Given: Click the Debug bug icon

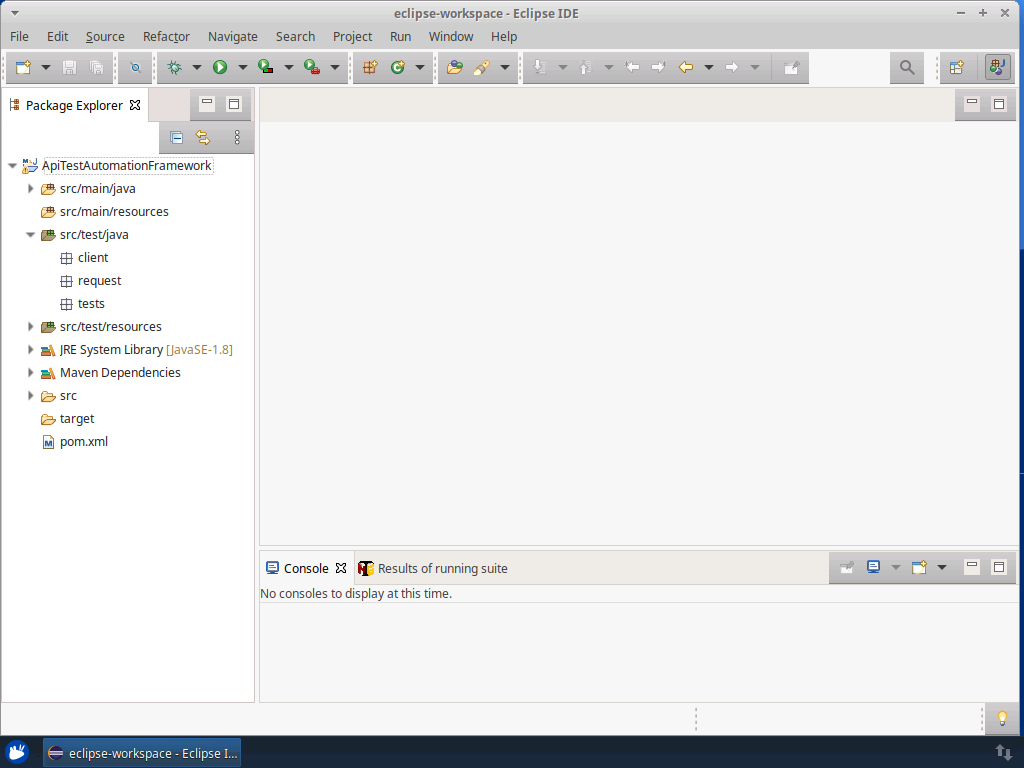Looking at the screenshot, I should pos(174,67).
